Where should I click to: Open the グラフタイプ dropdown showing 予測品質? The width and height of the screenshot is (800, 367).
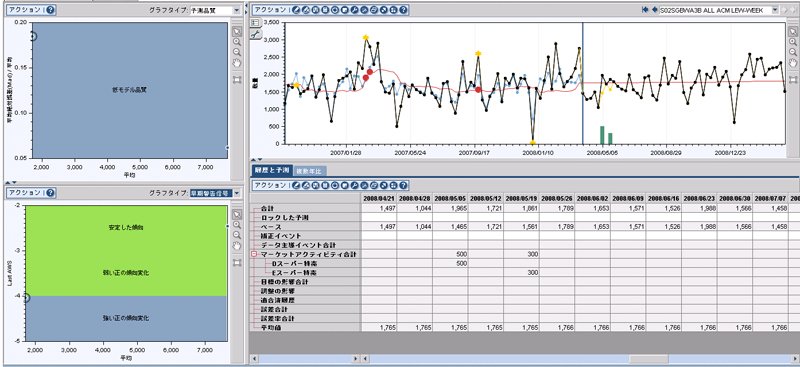(215, 10)
